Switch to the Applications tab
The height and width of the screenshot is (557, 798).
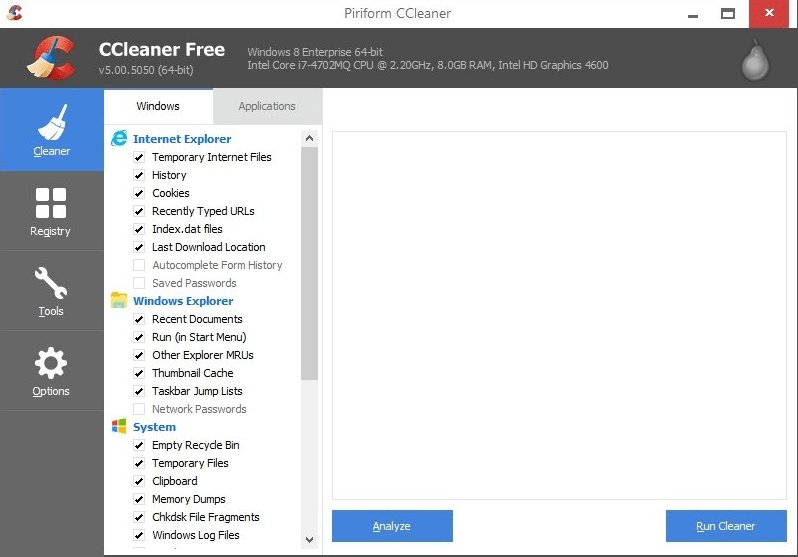point(267,106)
